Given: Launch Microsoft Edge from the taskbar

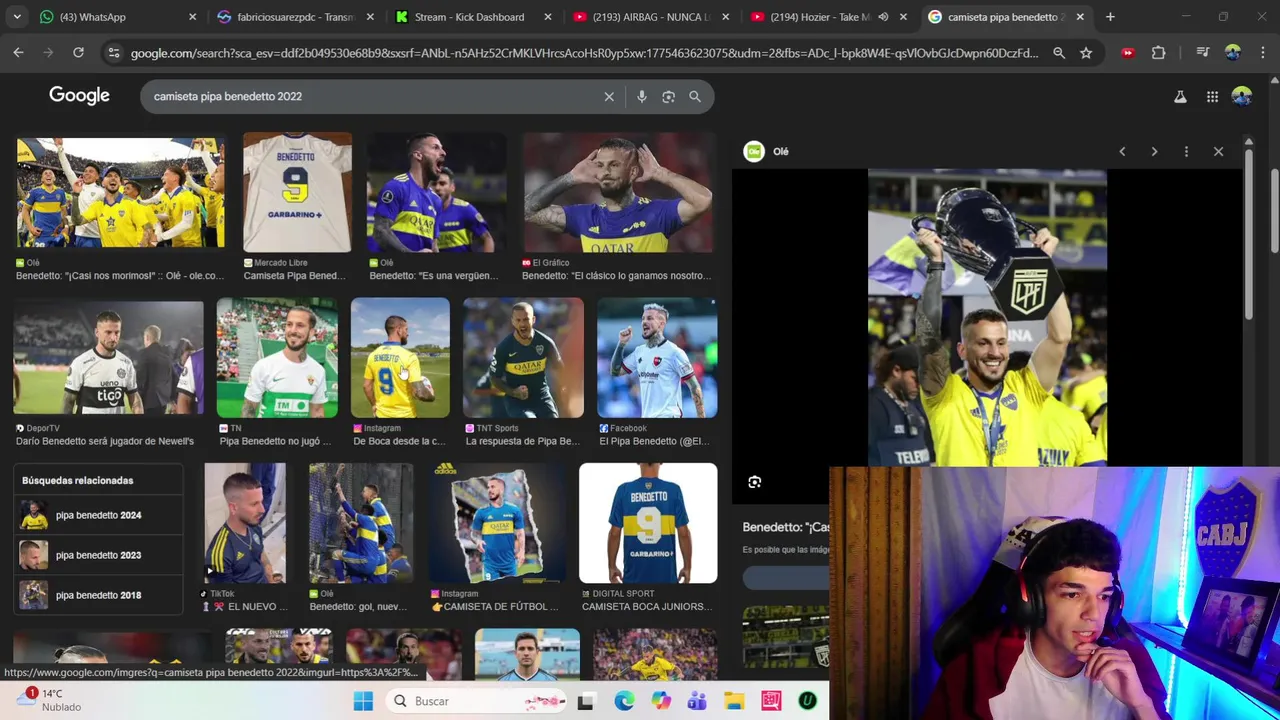Looking at the screenshot, I should coord(624,701).
